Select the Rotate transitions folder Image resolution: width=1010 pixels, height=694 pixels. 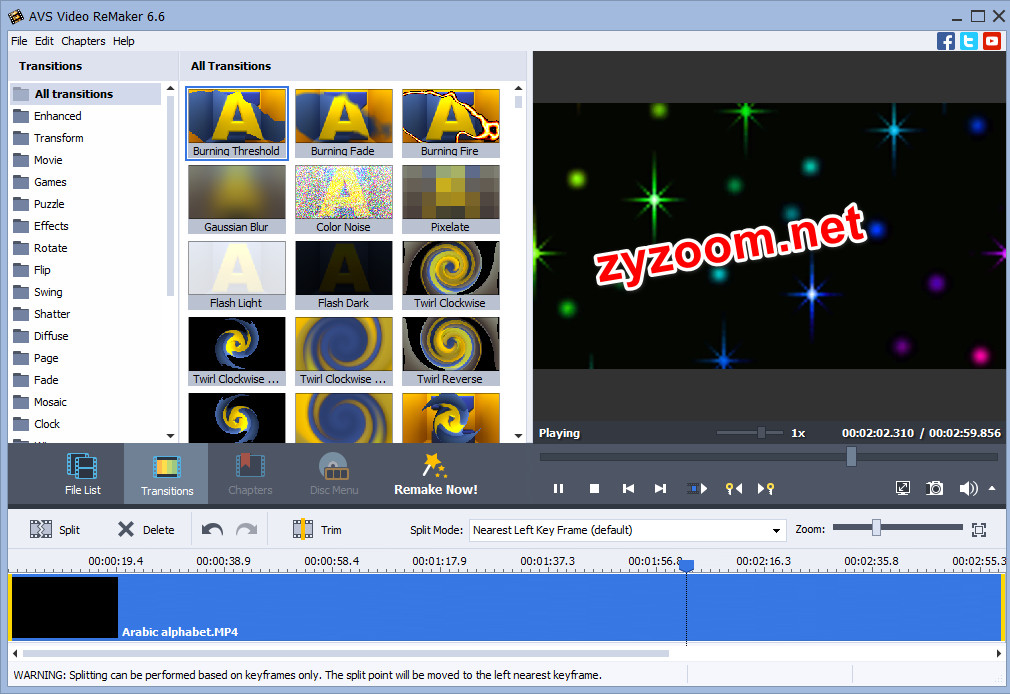(86, 248)
